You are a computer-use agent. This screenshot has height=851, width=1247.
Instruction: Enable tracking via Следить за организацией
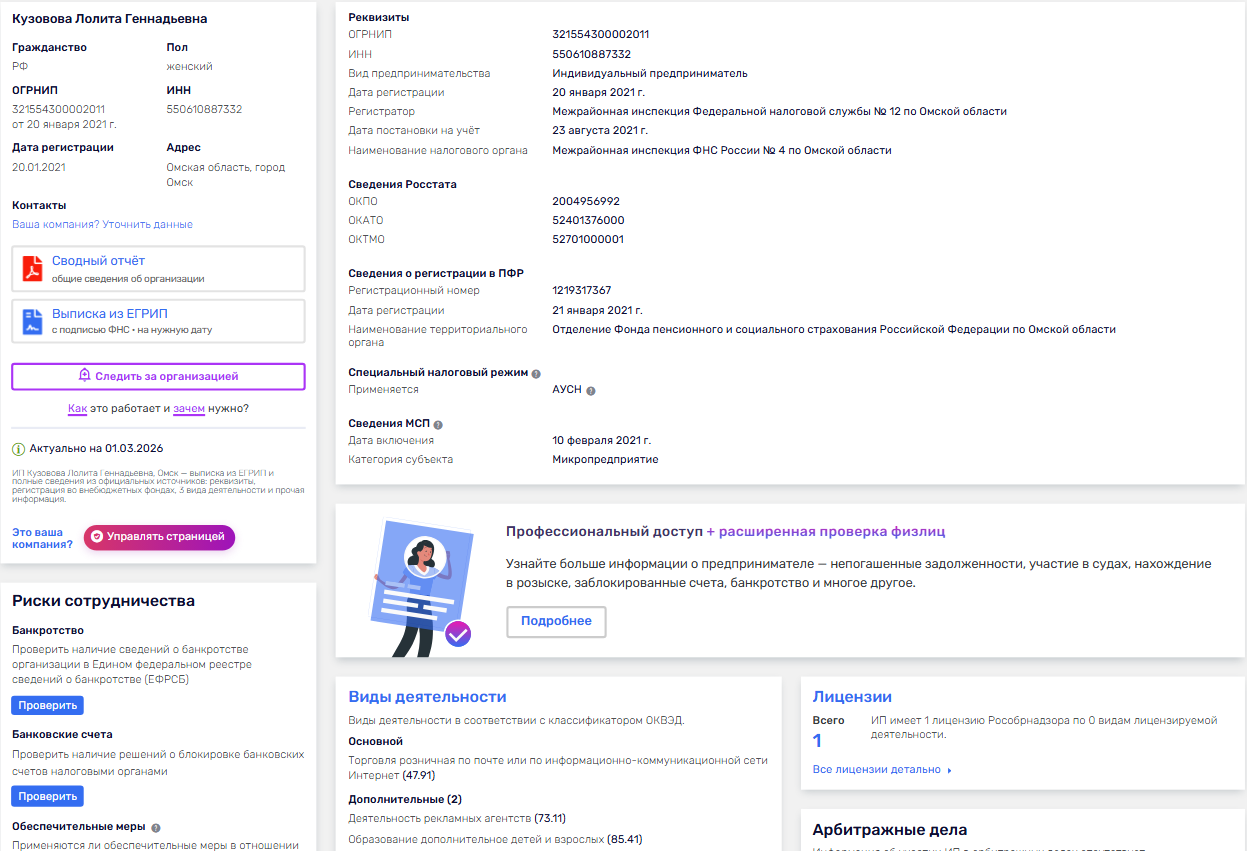tap(157, 376)
